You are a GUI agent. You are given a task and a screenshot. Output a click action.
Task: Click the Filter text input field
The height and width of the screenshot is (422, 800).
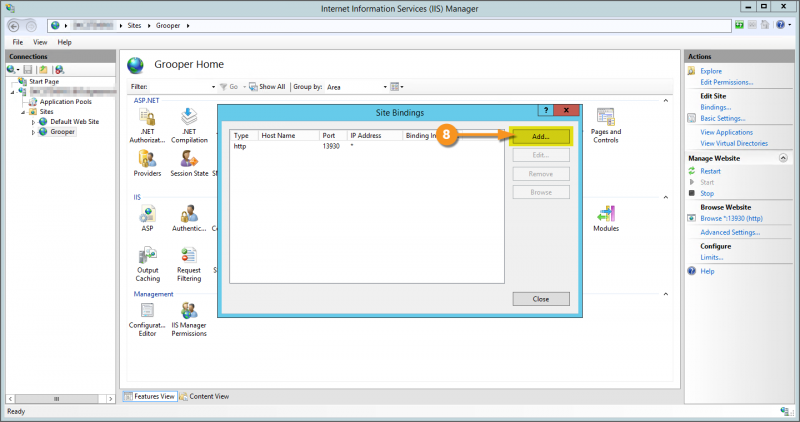[x=179, y=87]
